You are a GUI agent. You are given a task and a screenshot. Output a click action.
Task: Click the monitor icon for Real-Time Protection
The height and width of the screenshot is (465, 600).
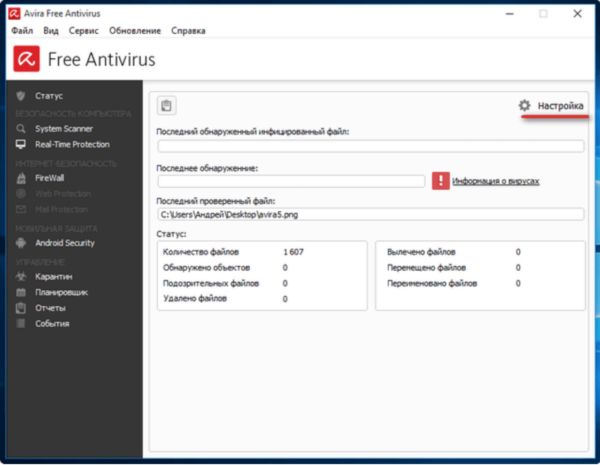[21, 144]
